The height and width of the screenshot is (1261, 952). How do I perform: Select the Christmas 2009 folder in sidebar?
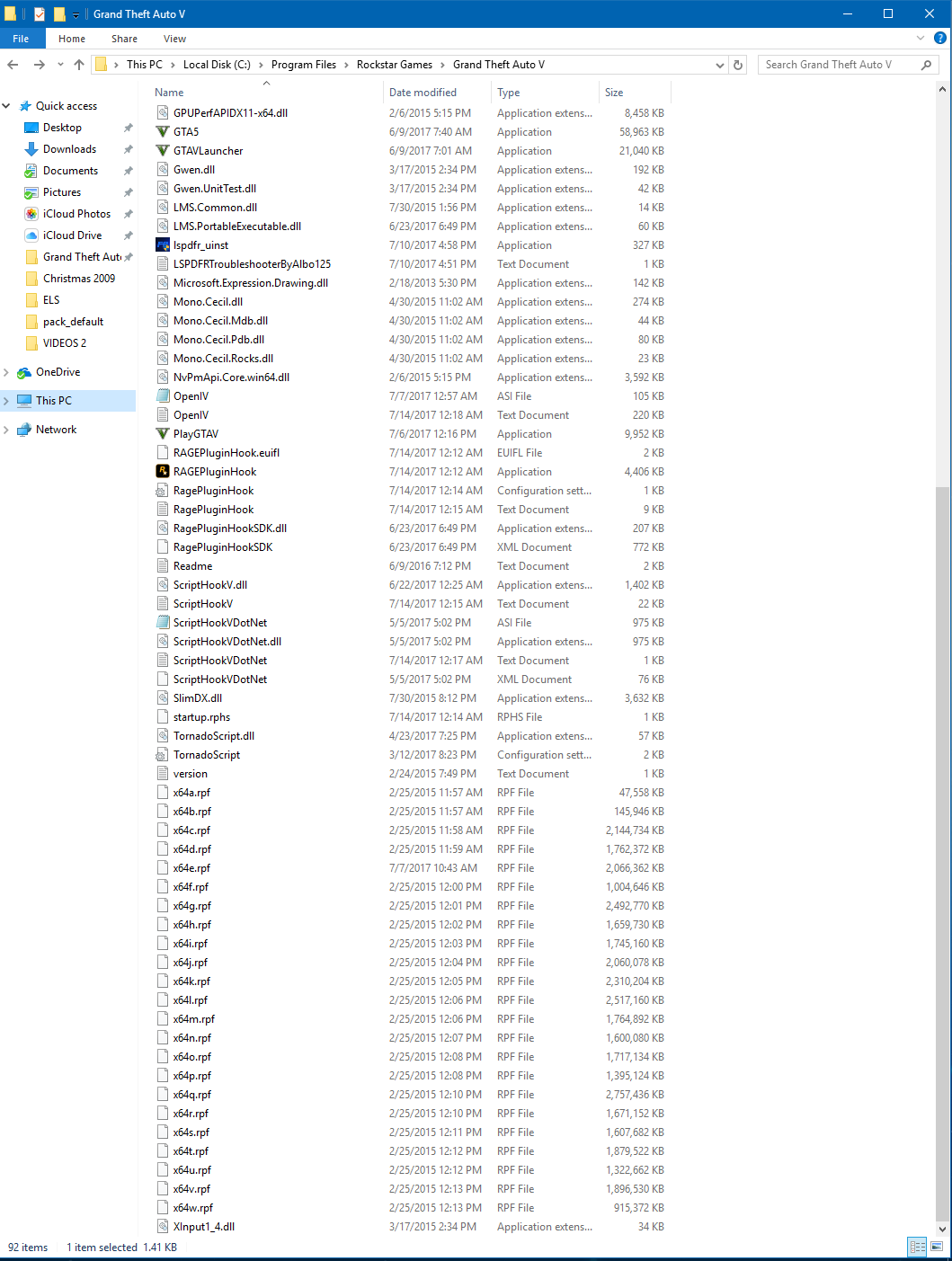click(79, 279)
